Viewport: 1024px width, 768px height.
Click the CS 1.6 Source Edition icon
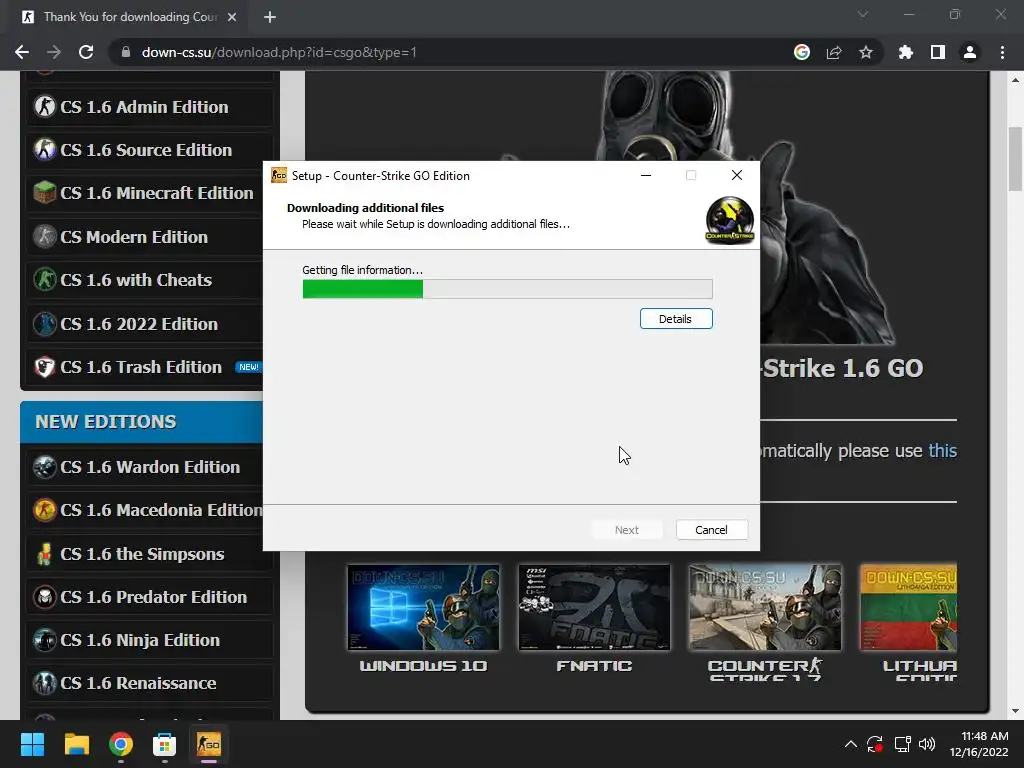tap(44, 150)
